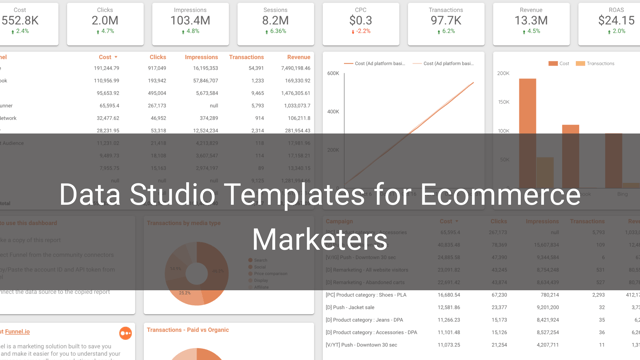Open the Funnel.io hyperlink
Image resolution: width=640 pixels, height=360 pixels.
(x=17, y=332)
